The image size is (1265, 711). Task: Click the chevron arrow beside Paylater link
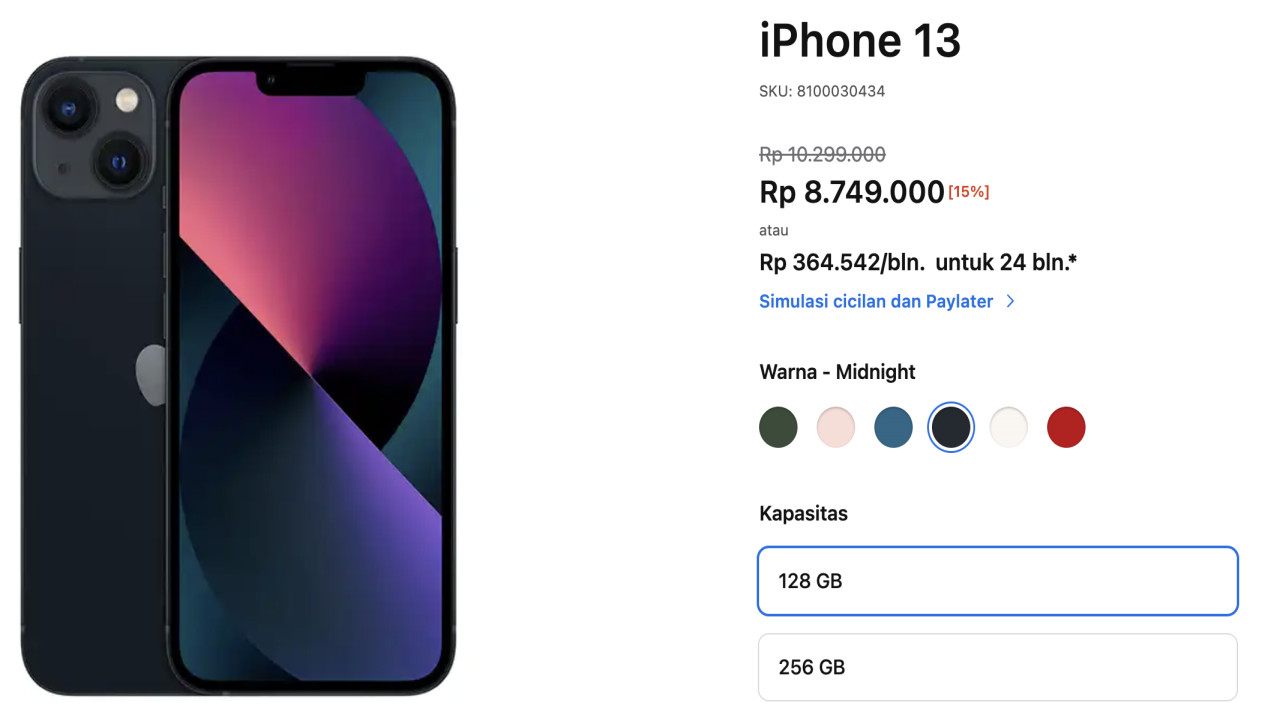click(x=1010, y=301)
